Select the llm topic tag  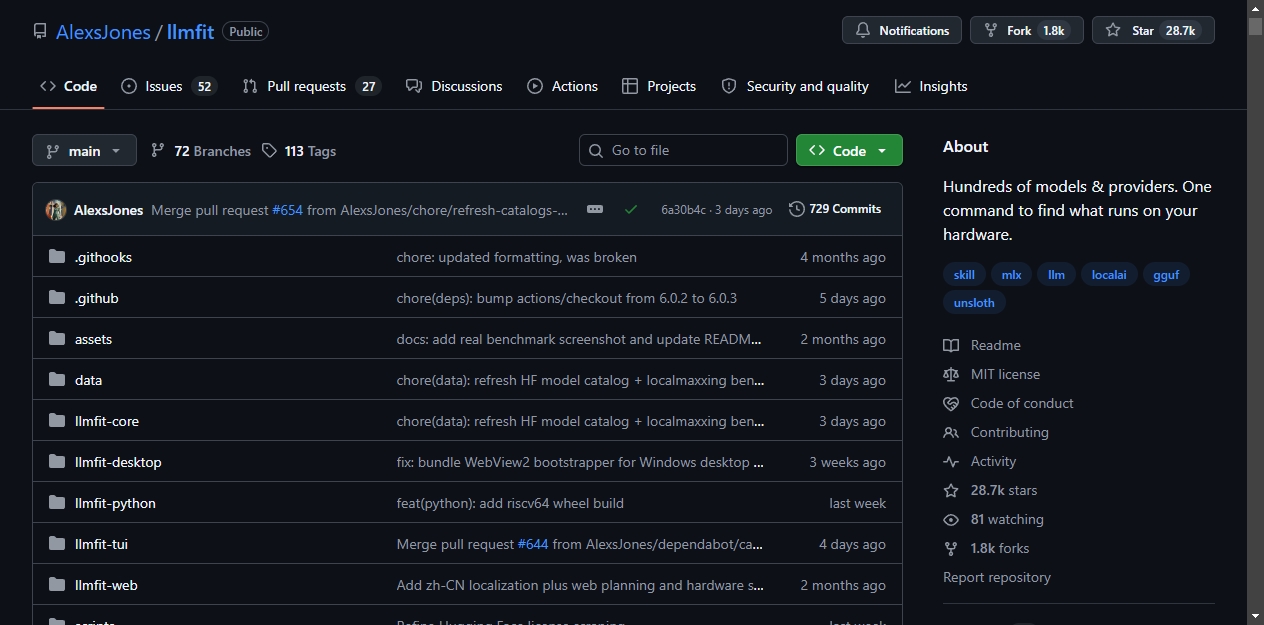click(1056, 274)
